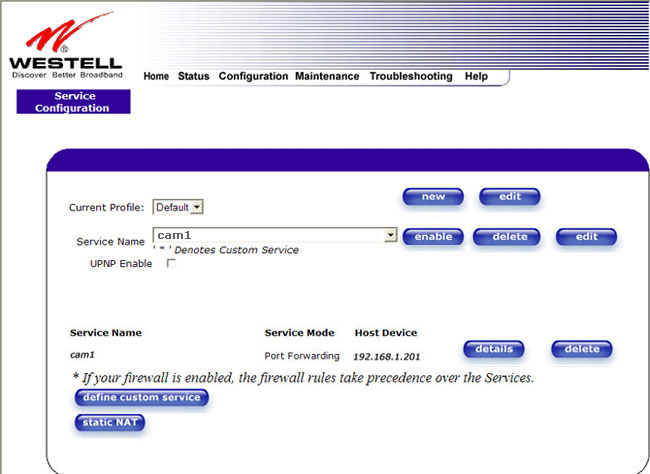The width and height of the screenshot is (650, 474).
Task: Open the Troubleshooting menu
Action: (x=411, y=76)
